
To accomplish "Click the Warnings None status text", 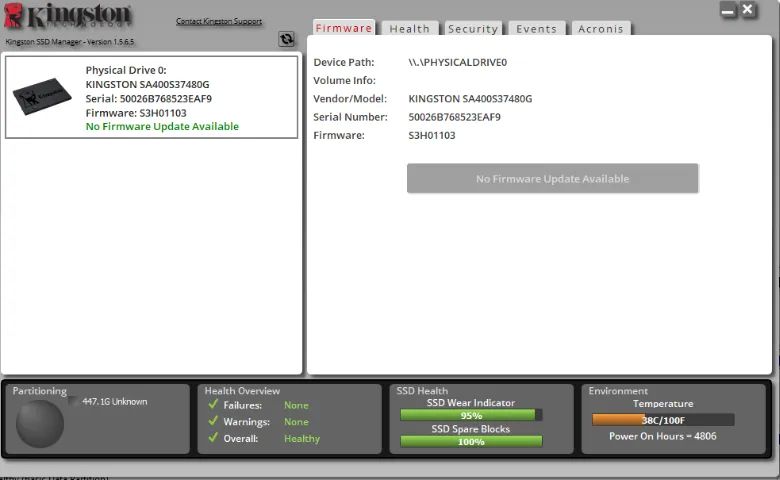I will pos(296,422).
